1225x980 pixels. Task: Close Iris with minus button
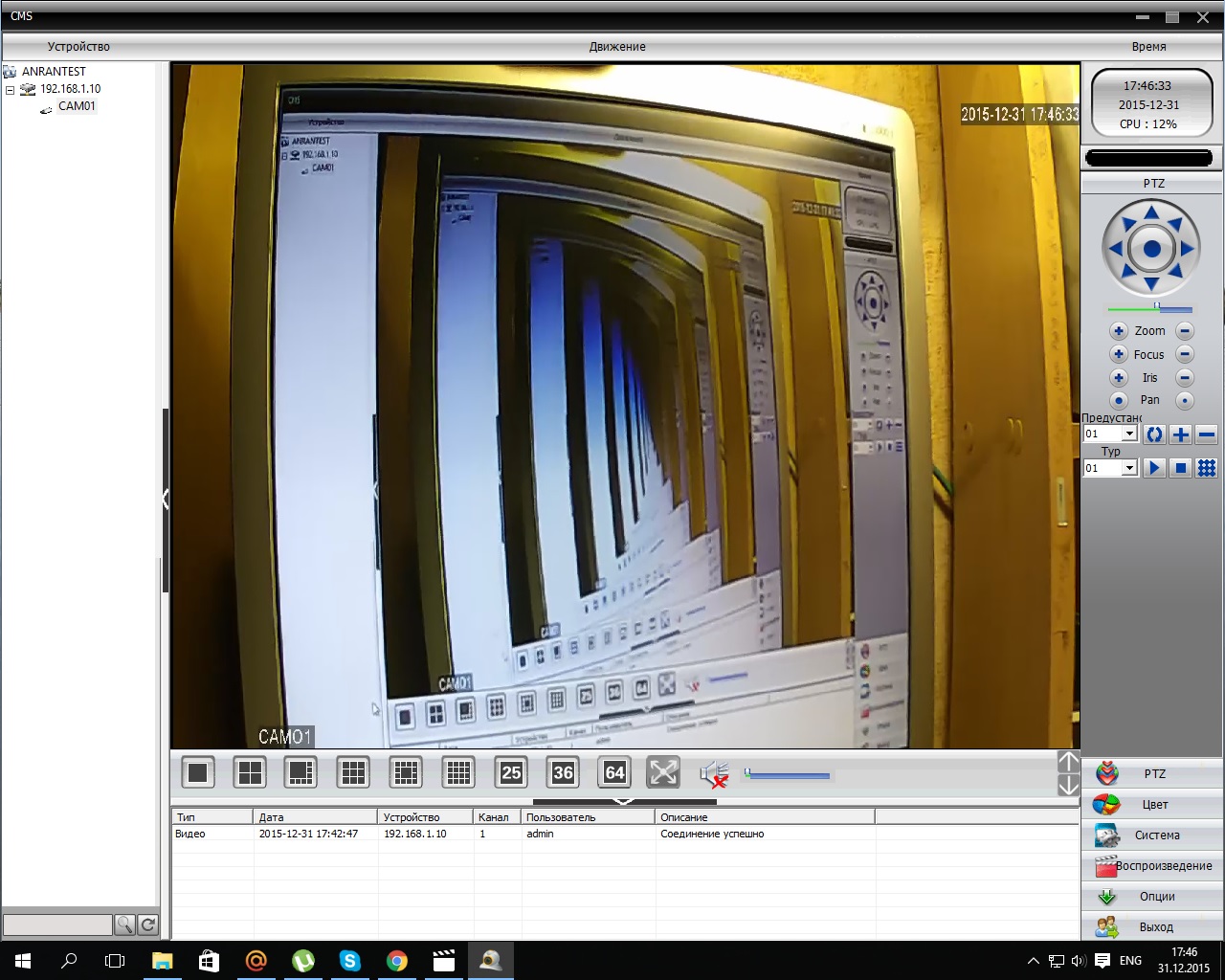tap(1185, 377)
